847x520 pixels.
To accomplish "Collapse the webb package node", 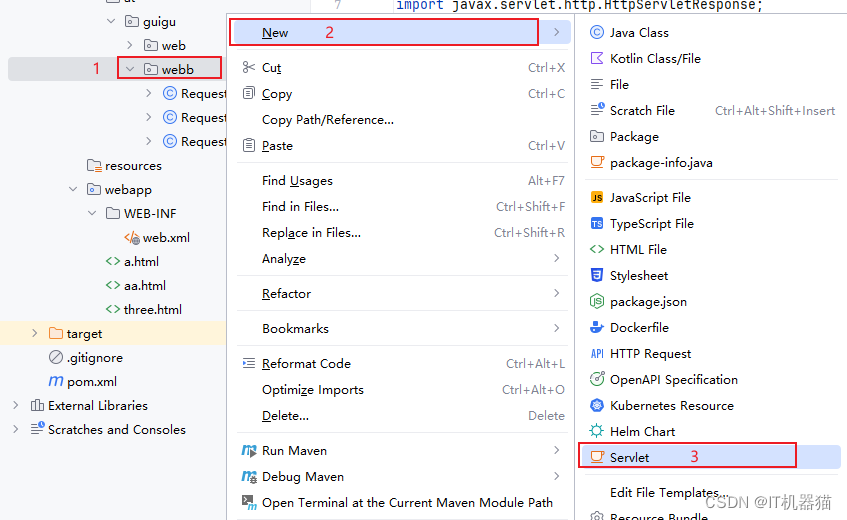I will pos(130,69).
